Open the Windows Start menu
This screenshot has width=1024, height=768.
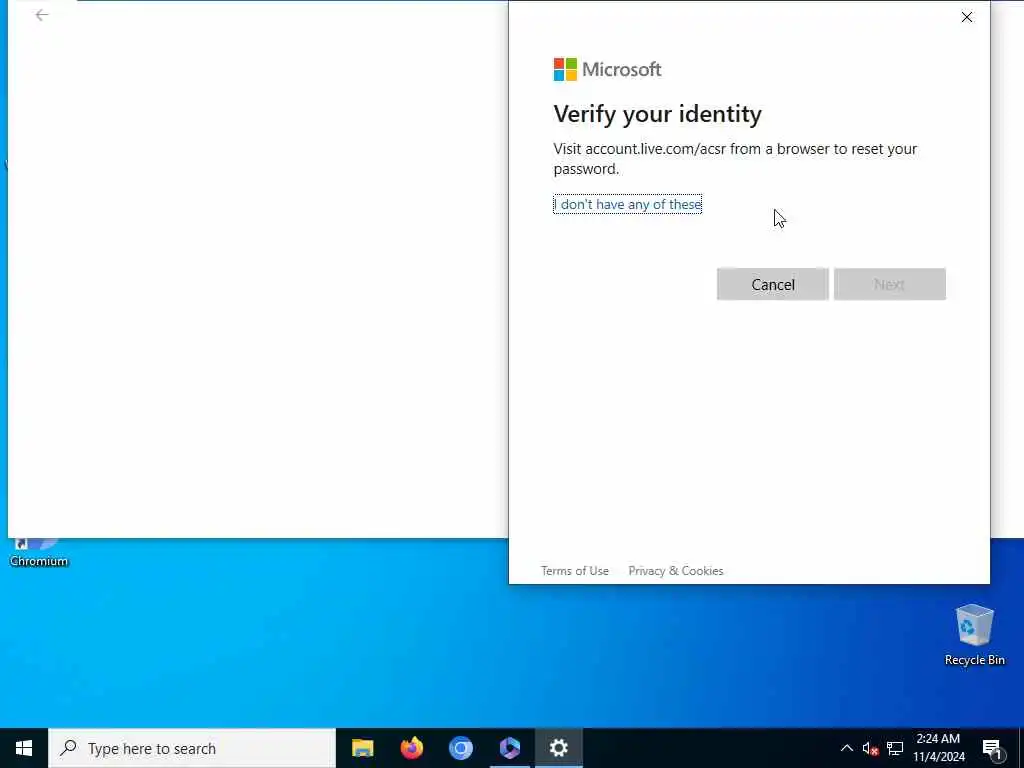24,748
